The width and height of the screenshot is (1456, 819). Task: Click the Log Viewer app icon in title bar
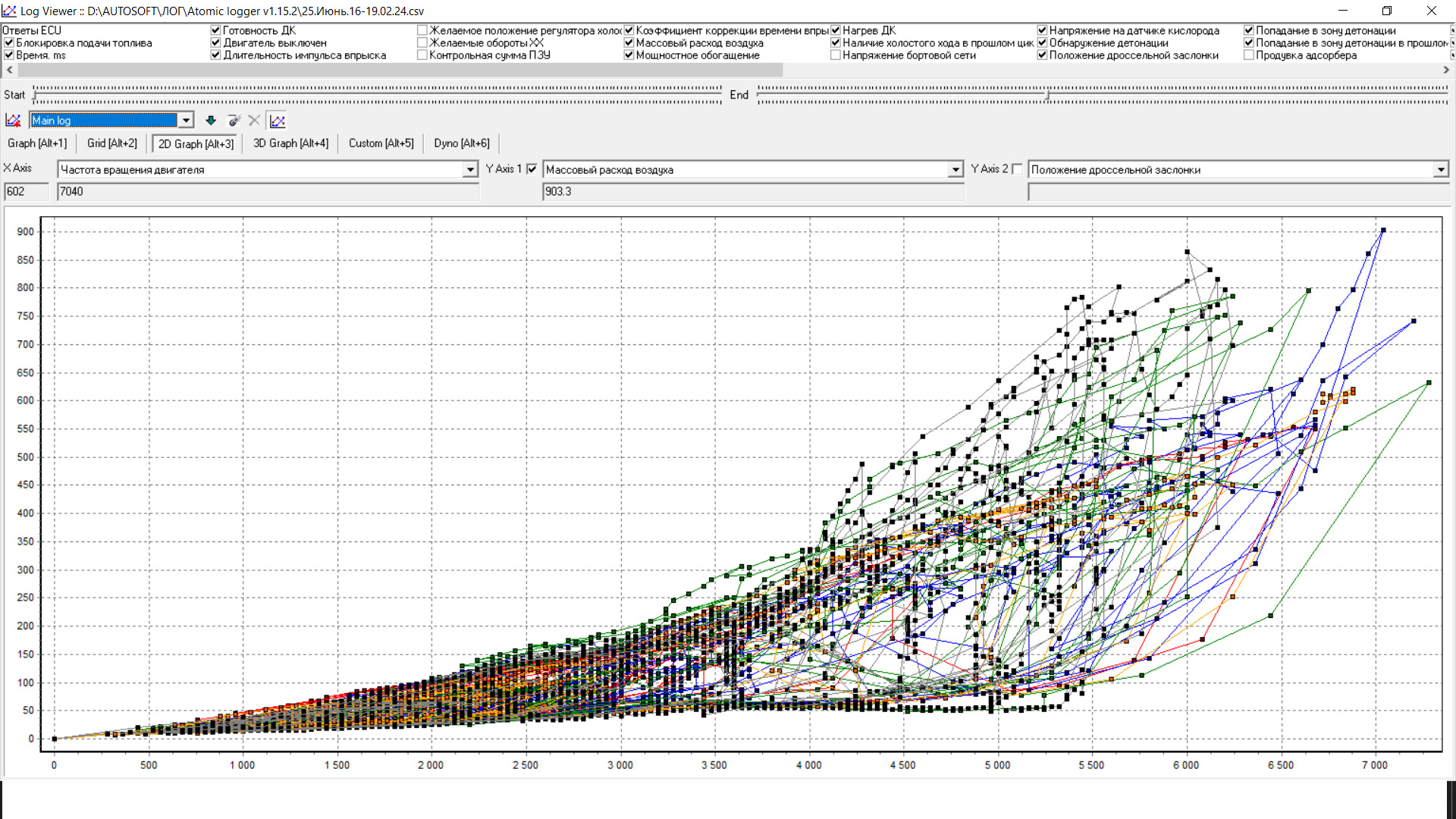pyautogui.click(x=9, y=11)
